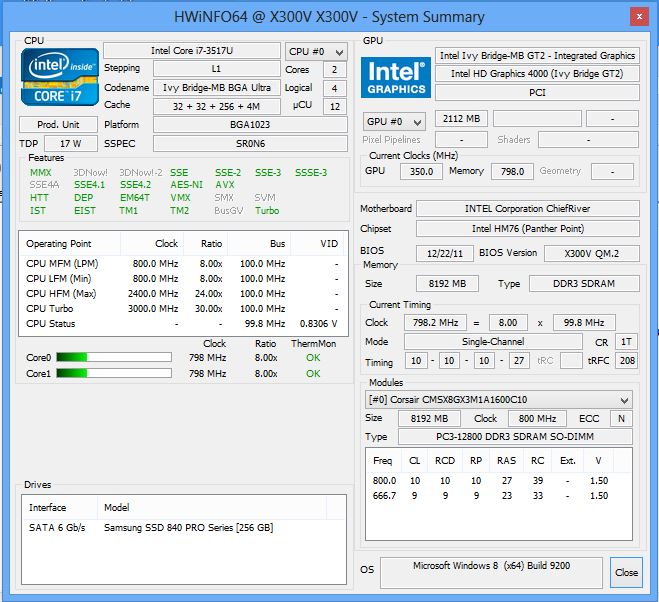Click the Drives Interface column header

coord(60,507)
